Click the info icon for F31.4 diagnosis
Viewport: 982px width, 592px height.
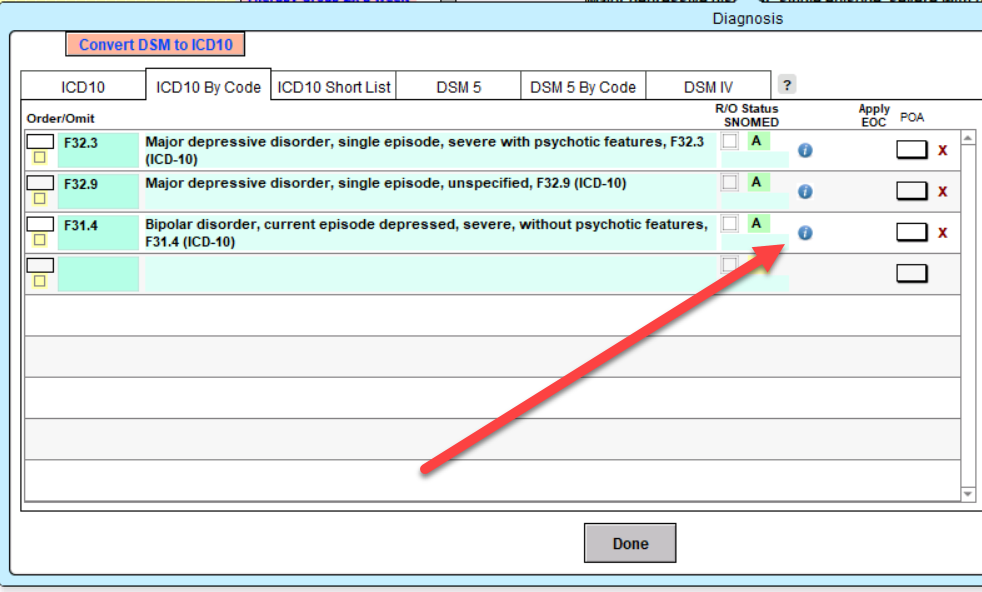click(x=805, y=233)
